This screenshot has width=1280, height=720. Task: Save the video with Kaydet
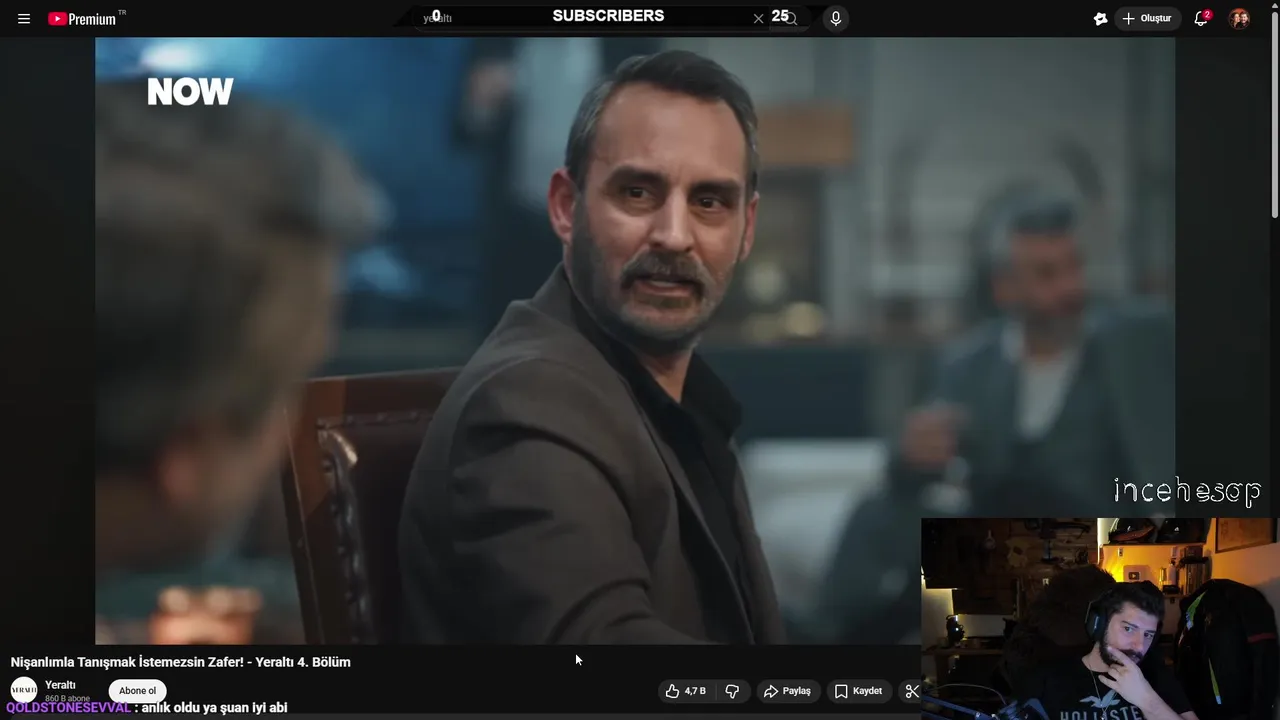[859, 691]
